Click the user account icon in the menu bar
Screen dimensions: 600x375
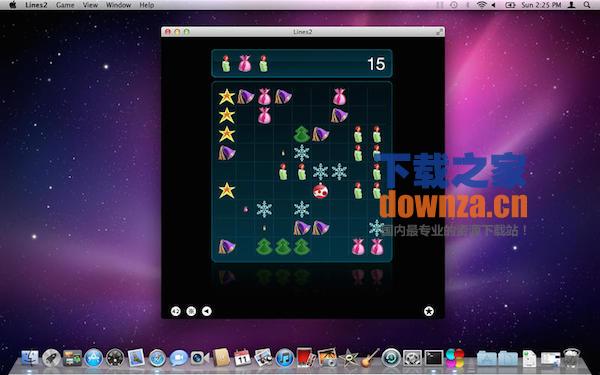pos(572,5)
